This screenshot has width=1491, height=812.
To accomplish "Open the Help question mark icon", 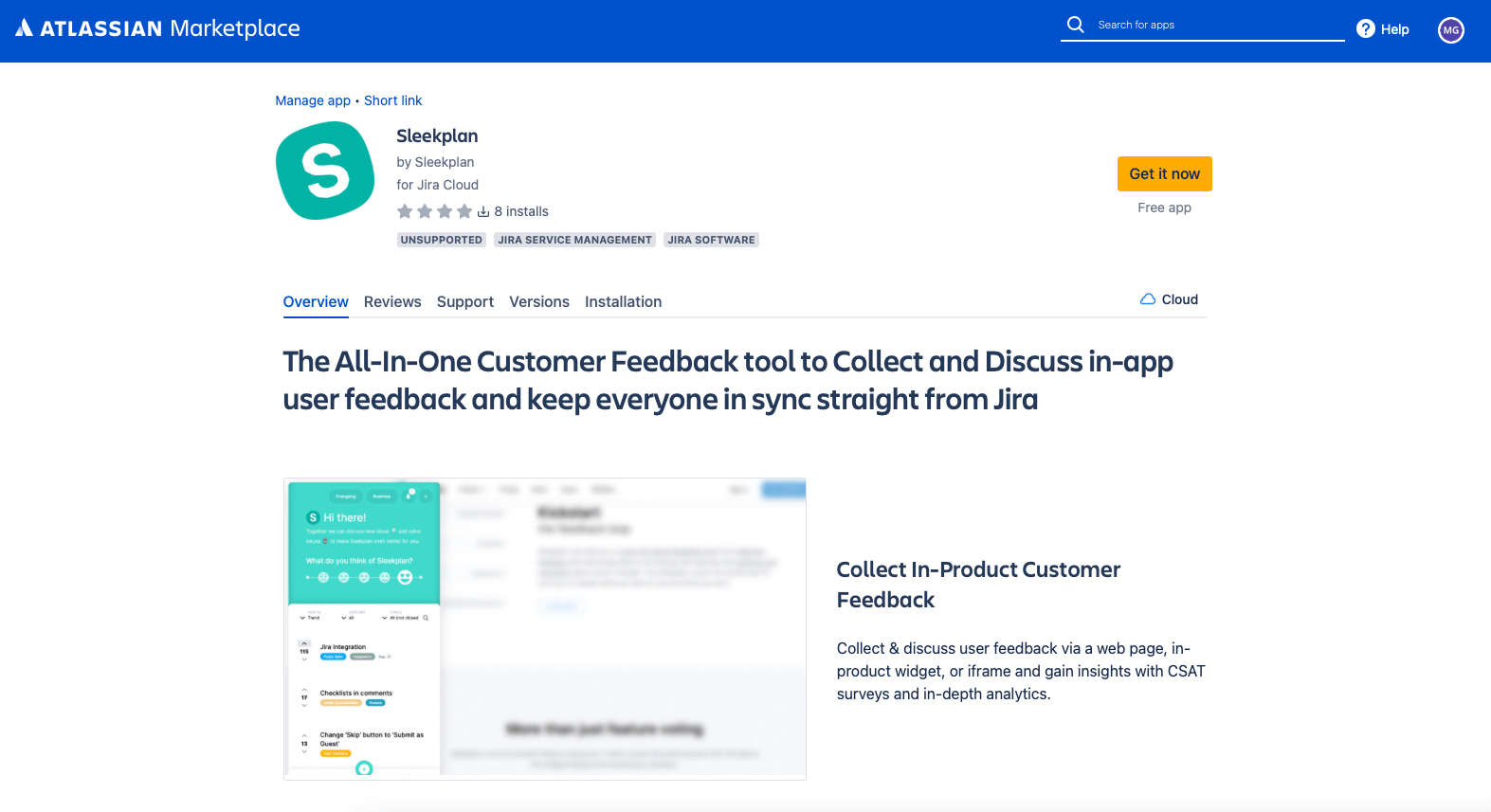I will tap(1365, 29).
